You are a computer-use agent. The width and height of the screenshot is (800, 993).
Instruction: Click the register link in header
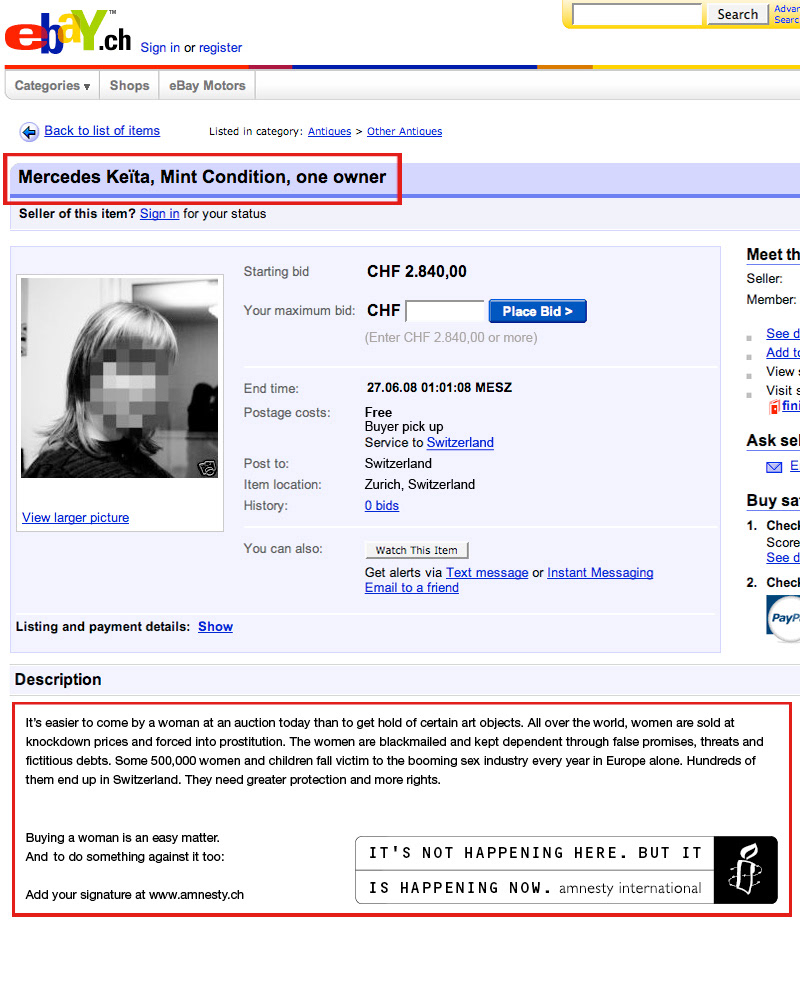(x=220, y=47)
